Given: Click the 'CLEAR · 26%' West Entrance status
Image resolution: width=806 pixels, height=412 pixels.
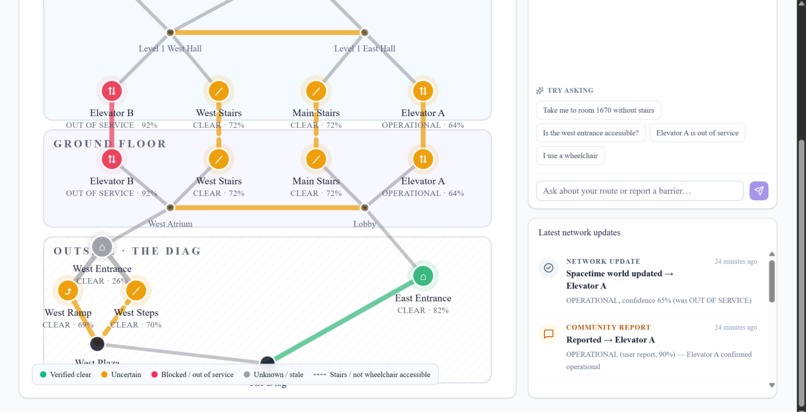Looking at the screenshot, I should click(x=102, y=281).
